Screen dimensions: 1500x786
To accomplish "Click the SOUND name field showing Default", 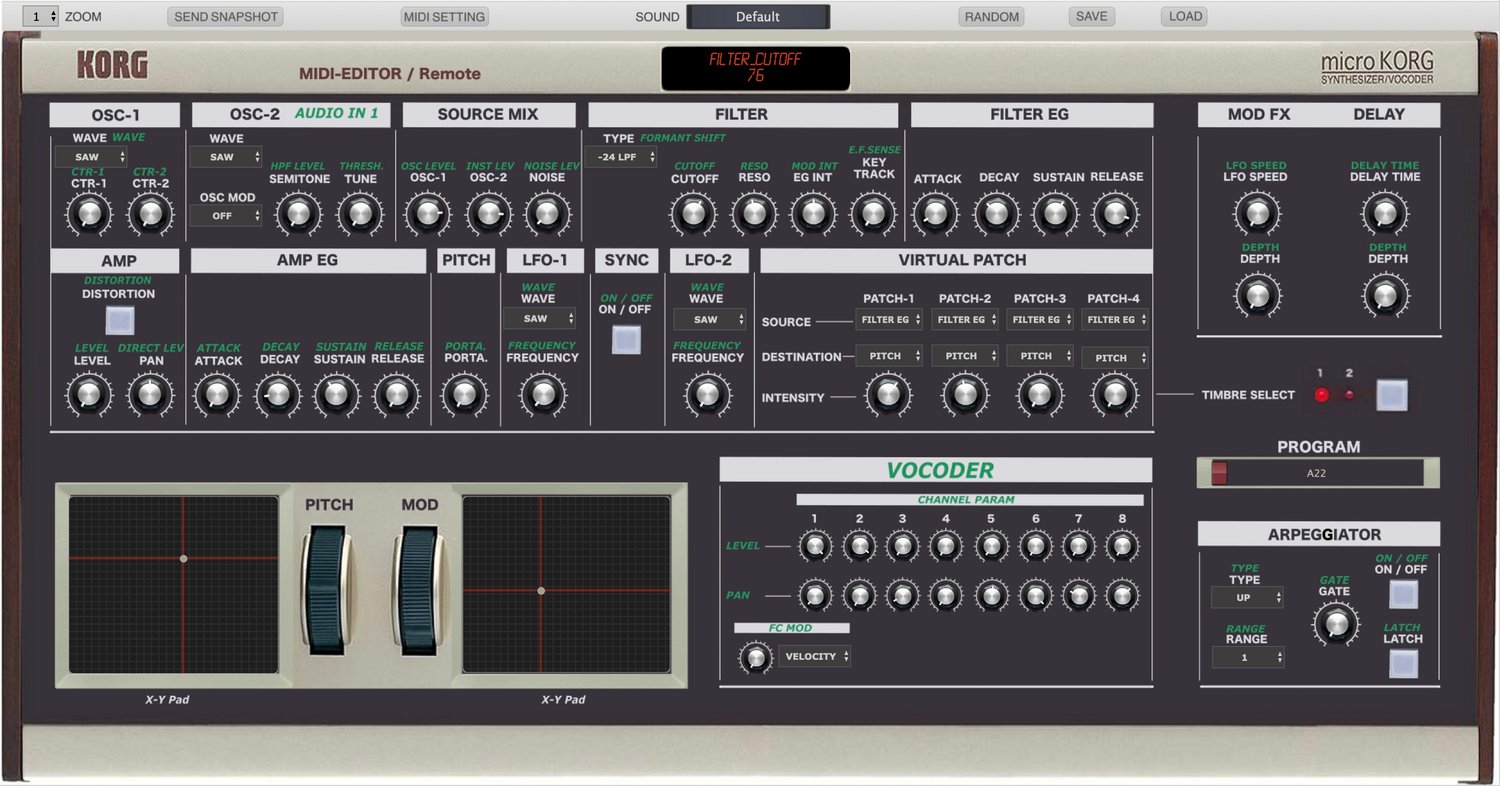I will [x=758, y=17].
